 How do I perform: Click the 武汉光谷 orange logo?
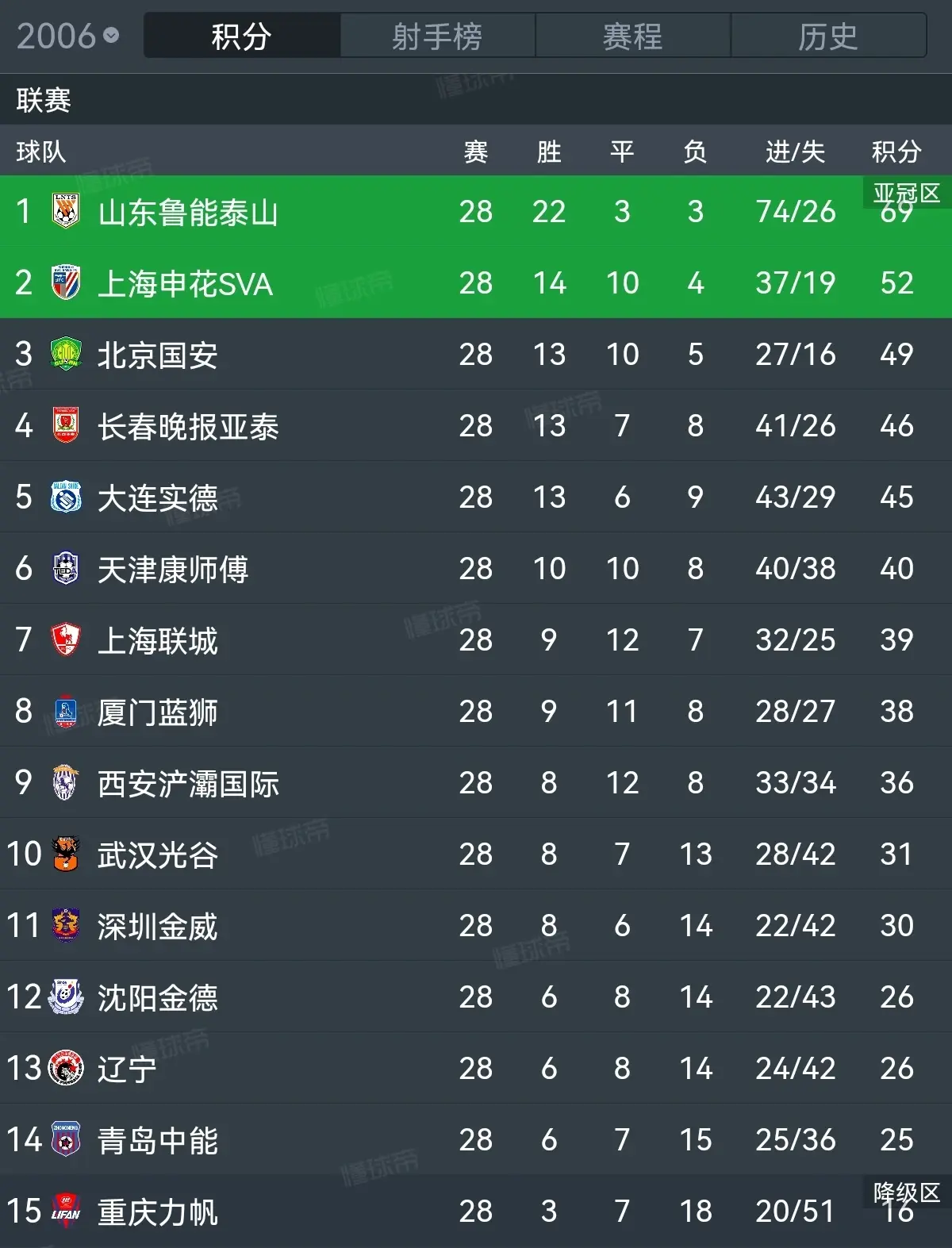point(66,854)
